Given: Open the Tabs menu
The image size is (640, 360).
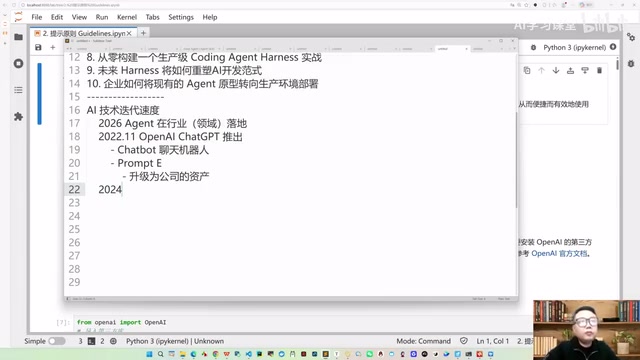Looking at the screenshot, I should tap(152, 17).
